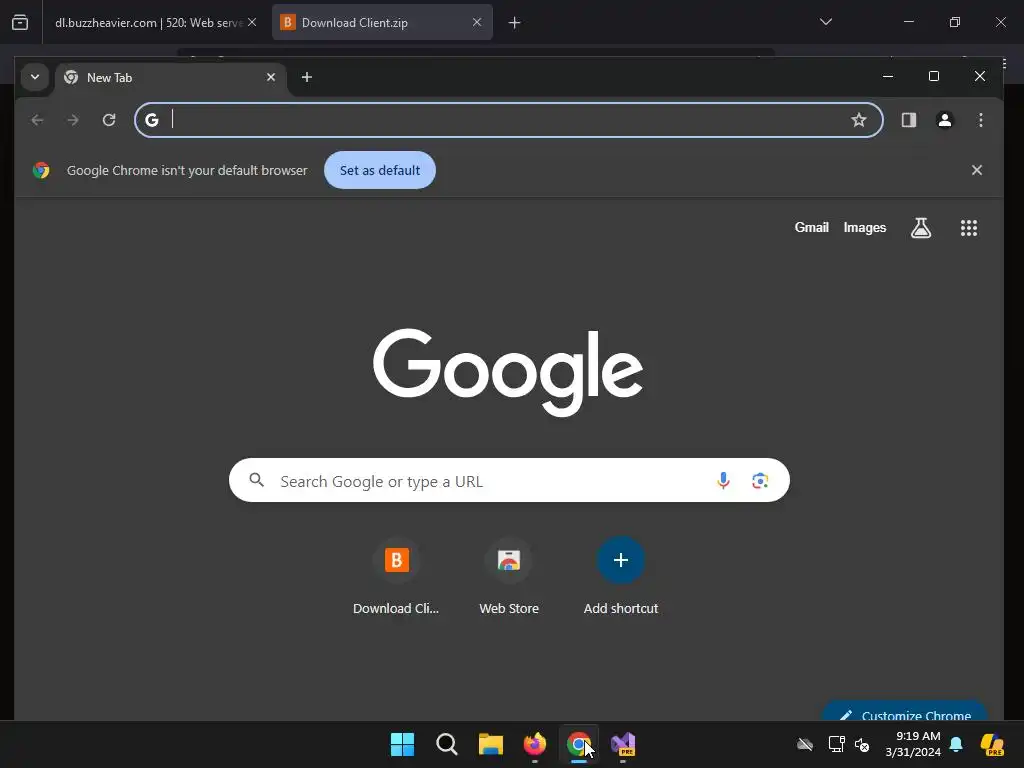Open the Gmail link
This screenshot has width=1024, height=768.
pos(812,227)
